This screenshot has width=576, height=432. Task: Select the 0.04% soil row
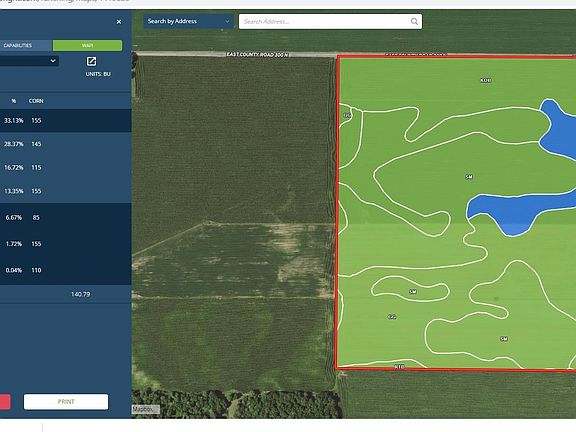(66, 270)
